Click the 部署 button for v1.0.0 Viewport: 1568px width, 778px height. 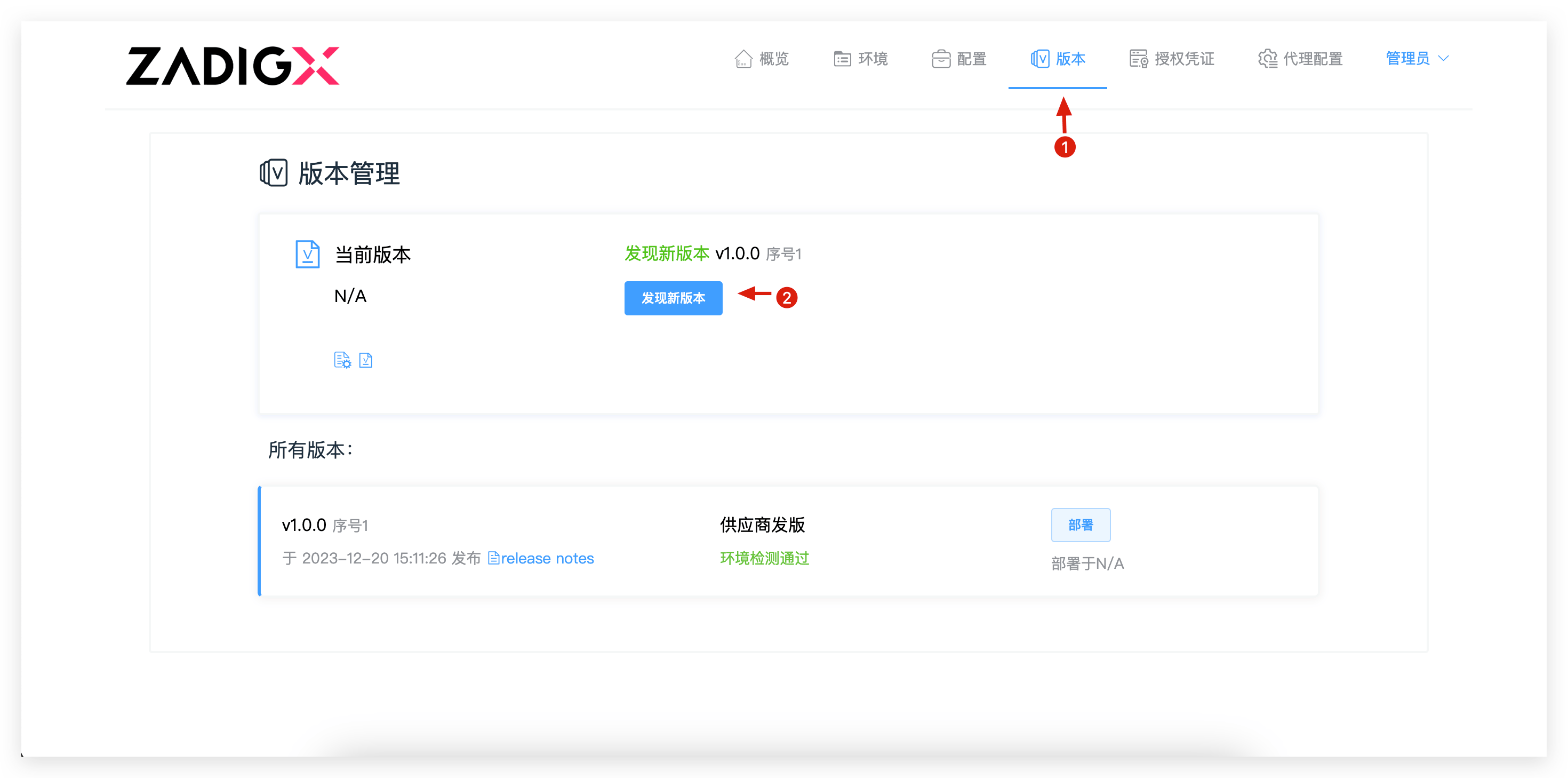point(1081,525)
